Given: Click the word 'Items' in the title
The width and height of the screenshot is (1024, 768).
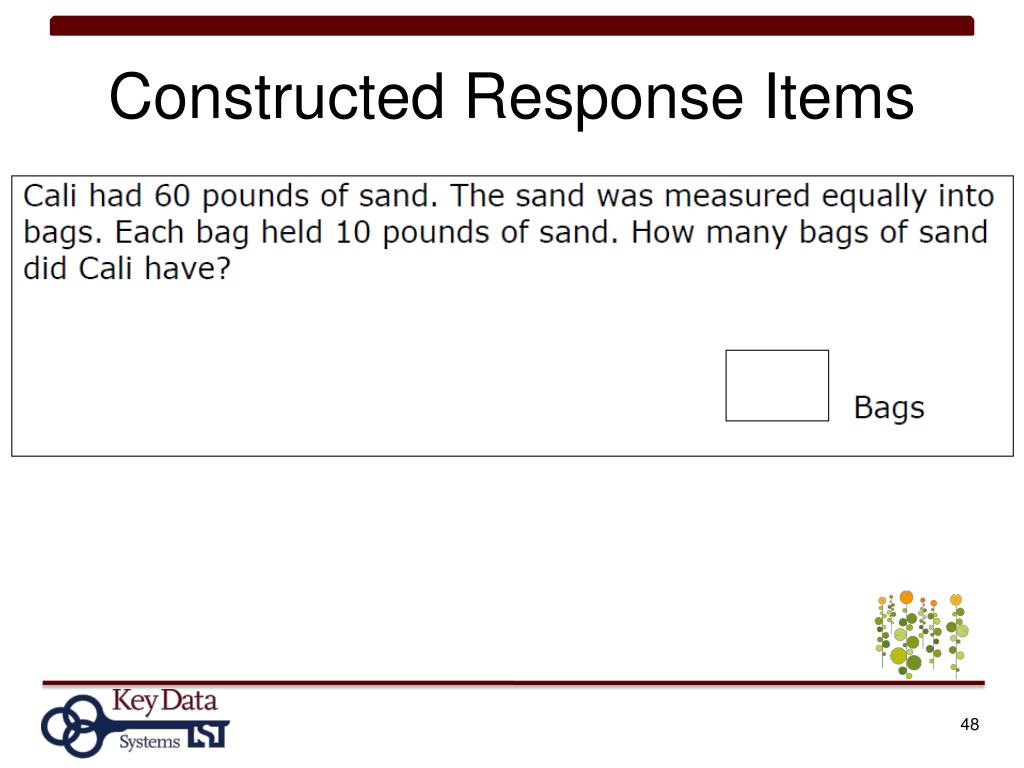Looking at the screenshot, I should (840, 97).
